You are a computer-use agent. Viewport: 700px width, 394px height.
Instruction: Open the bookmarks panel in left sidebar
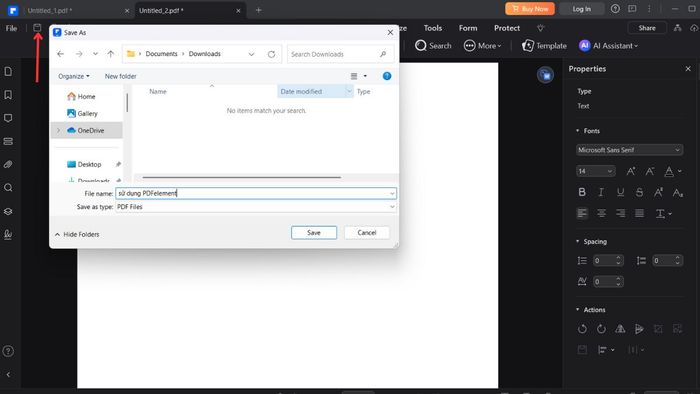[x=8, y=95]
